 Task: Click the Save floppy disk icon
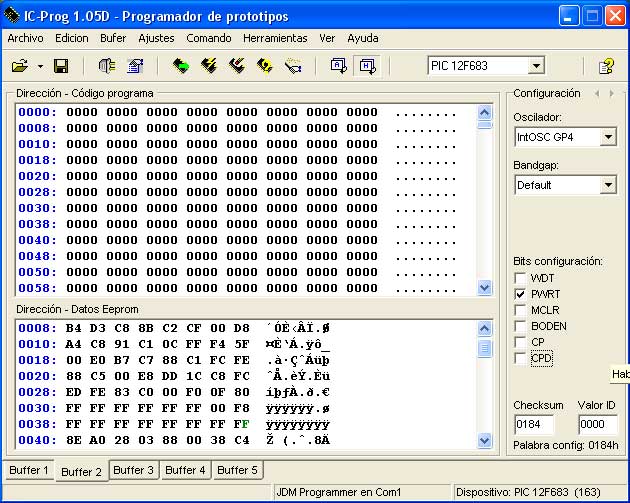(x=60, y=66)
